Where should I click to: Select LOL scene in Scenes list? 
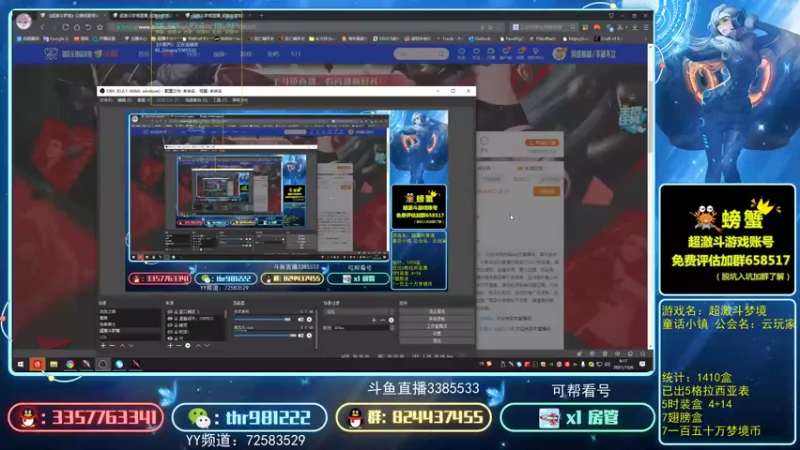130,337
